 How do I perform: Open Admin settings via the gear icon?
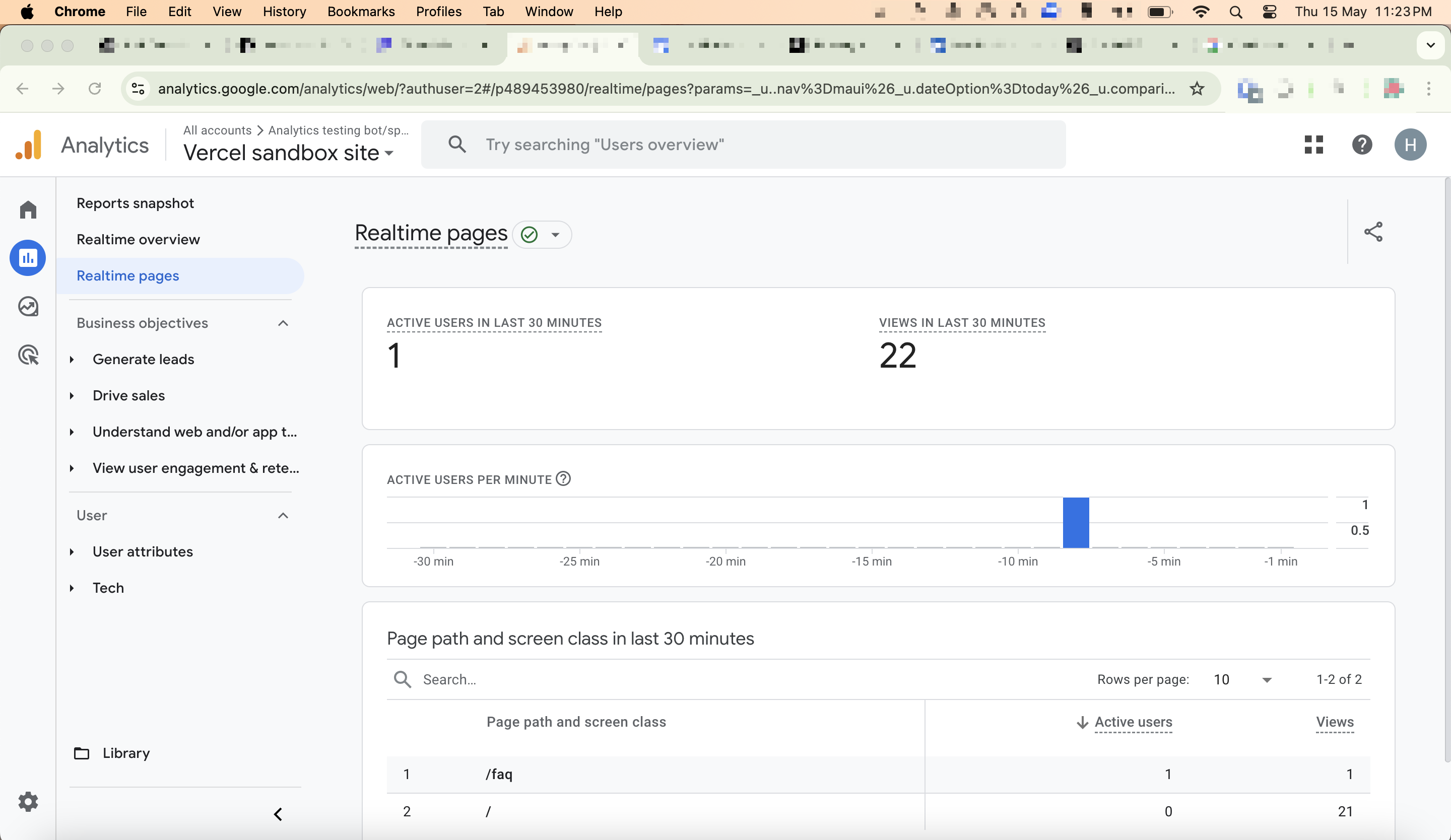[27, 801]
